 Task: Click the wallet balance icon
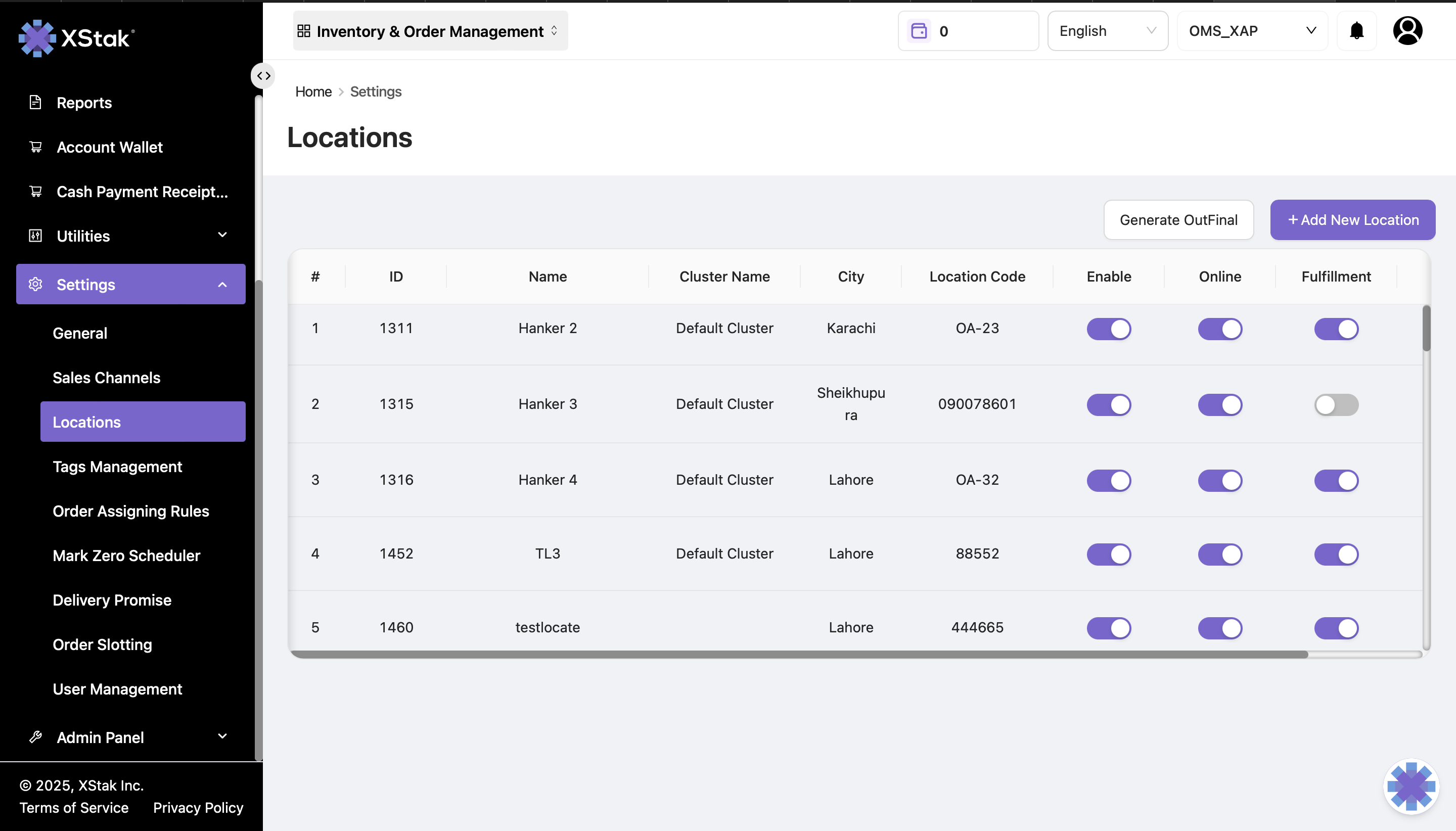(919, 31)
